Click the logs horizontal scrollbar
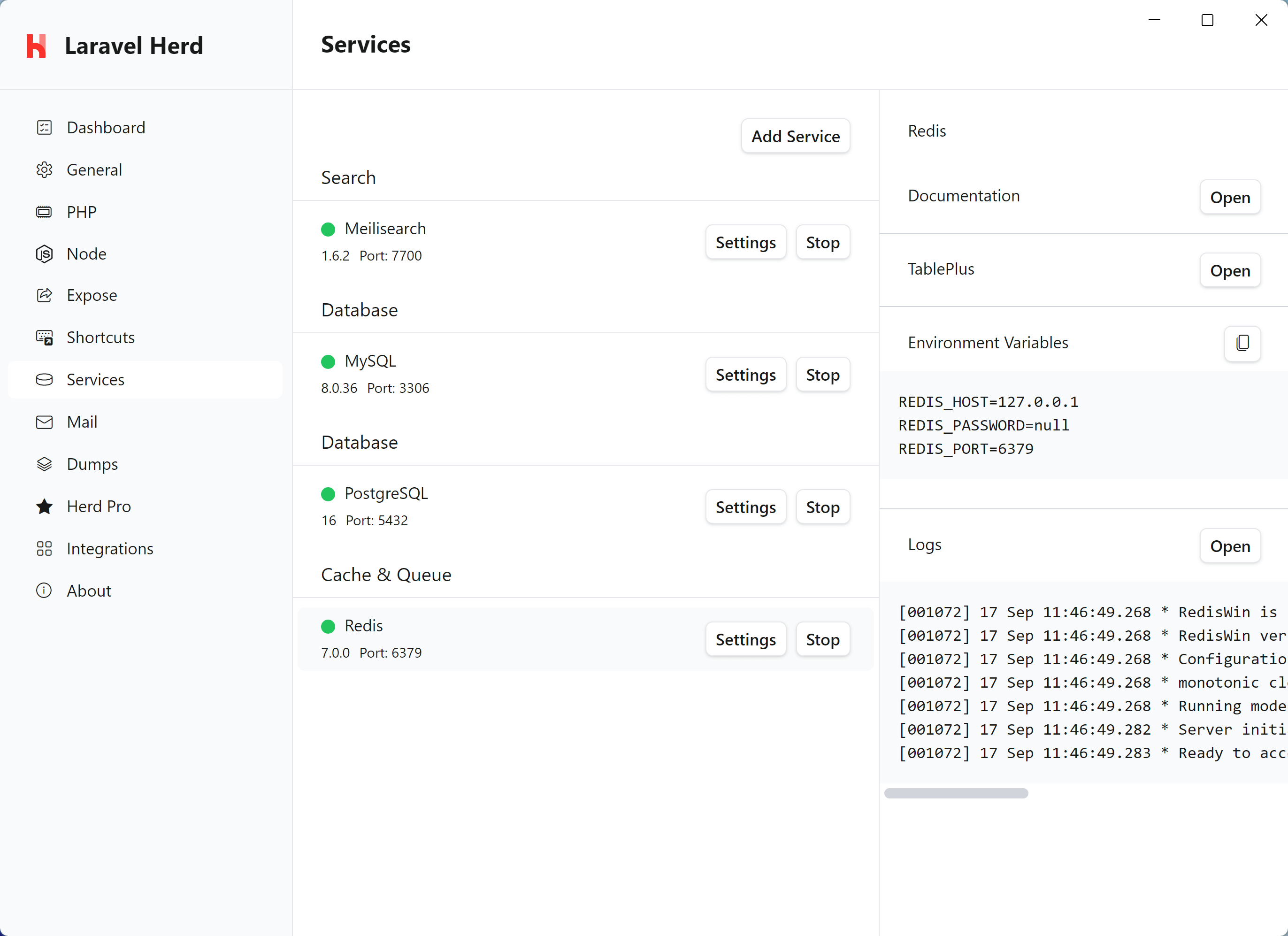This screenshot has height=936, width=1288. pyautogui.click(x=956, y=793)
